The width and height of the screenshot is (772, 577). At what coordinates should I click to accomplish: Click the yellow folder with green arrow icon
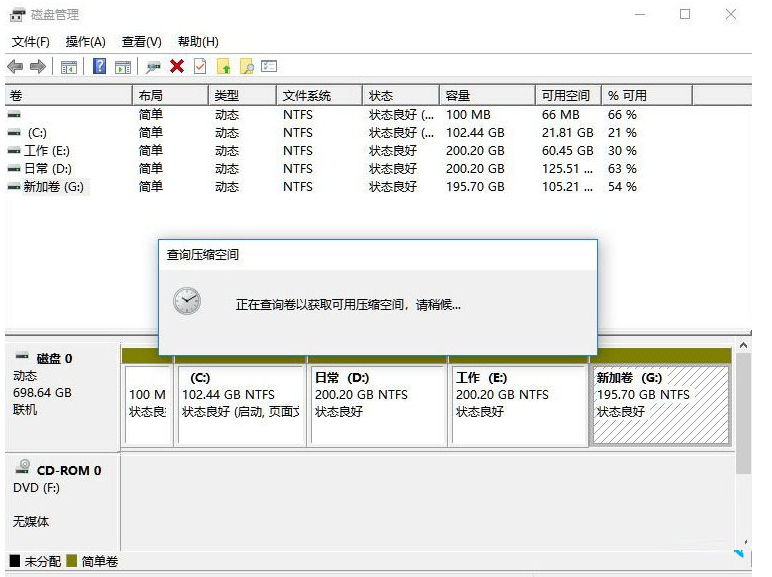pos(224,66)
